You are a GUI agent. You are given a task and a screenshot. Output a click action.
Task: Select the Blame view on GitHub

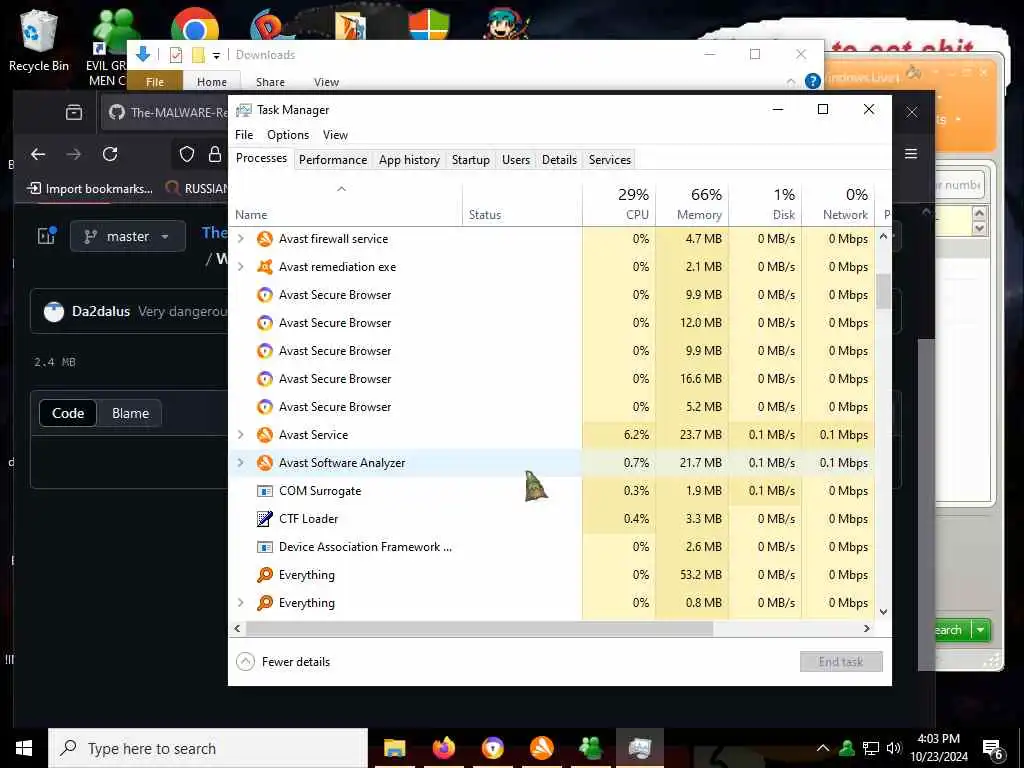(x=131, y=413)
